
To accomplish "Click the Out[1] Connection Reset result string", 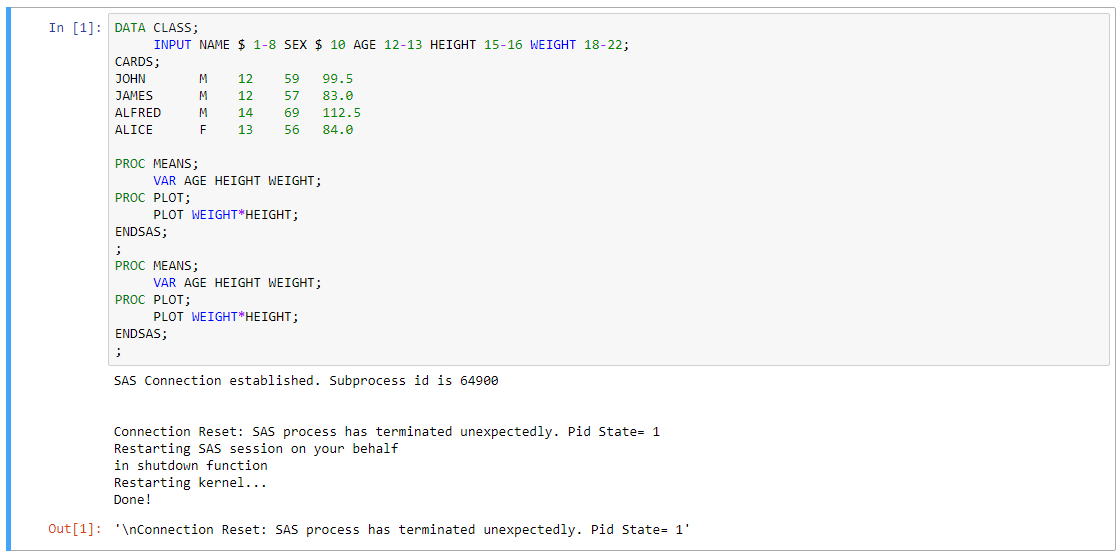I will (402, 530).
